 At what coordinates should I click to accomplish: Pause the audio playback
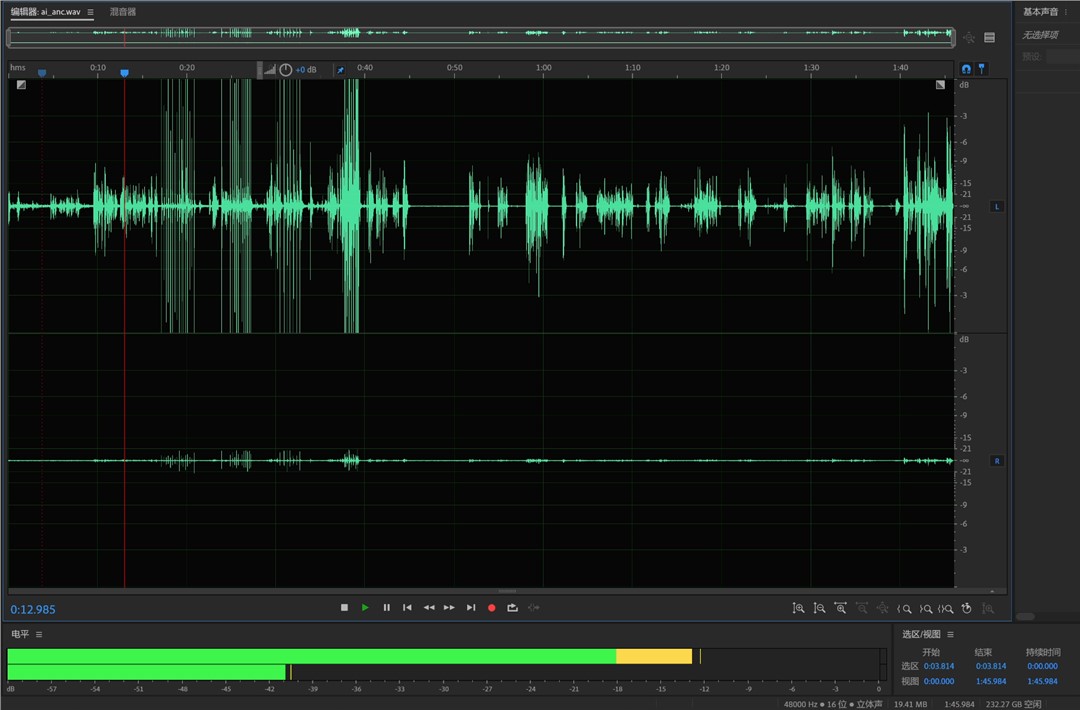[x=386, y=607]
